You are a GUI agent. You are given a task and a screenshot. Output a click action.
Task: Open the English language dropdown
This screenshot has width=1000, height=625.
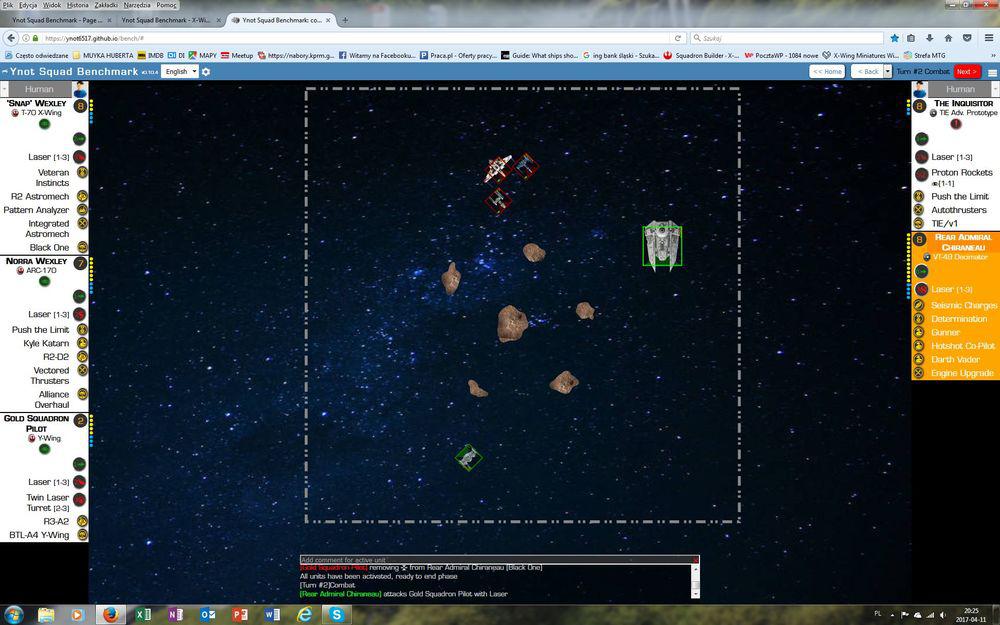(x=179, y=72)
